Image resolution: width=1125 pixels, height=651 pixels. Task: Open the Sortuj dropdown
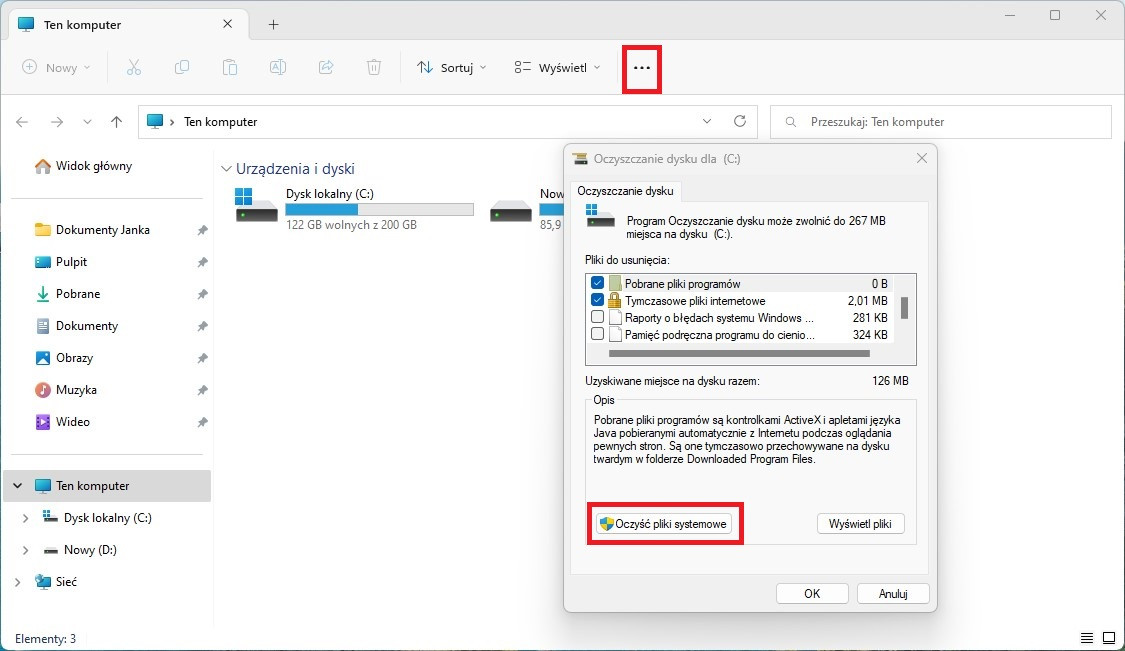pos(451,67)
